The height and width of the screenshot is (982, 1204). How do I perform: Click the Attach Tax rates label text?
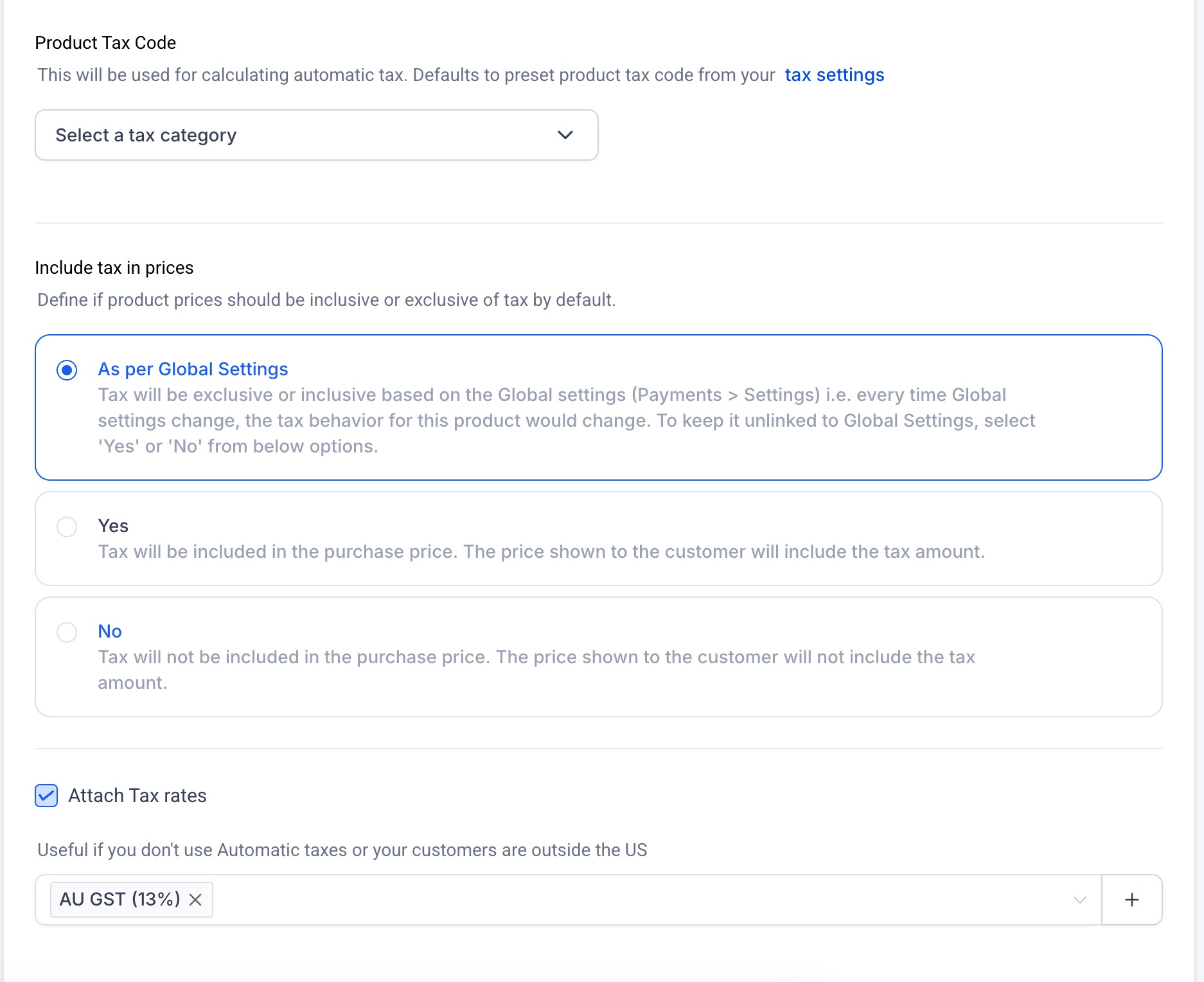point(137,796)
